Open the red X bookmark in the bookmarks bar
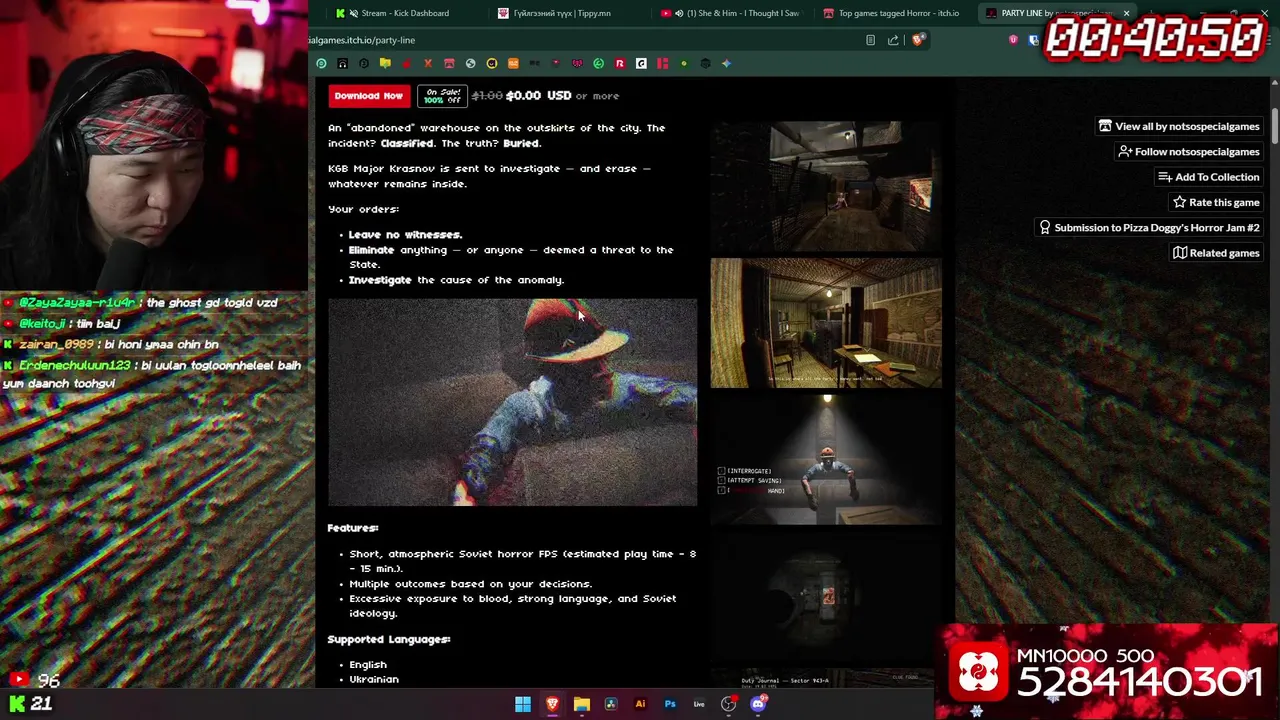This screenshot has width=1280, height=720. coord(428,64)
